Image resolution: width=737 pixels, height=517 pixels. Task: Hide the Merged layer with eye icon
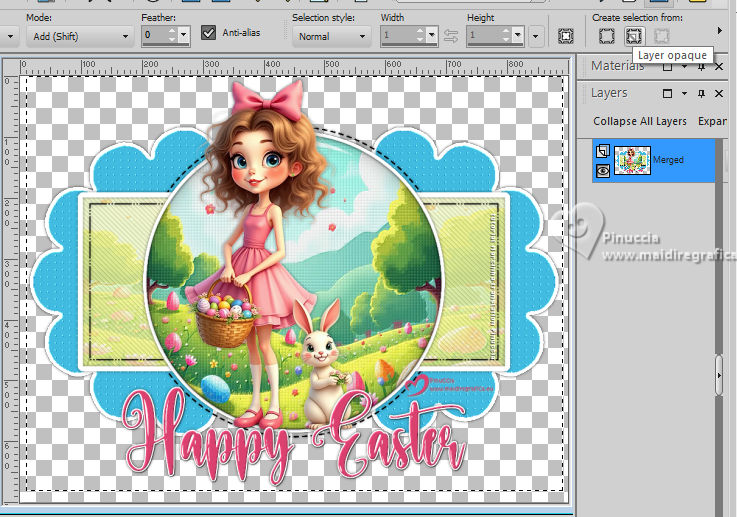pyautogui.click(x=601, y=170)
